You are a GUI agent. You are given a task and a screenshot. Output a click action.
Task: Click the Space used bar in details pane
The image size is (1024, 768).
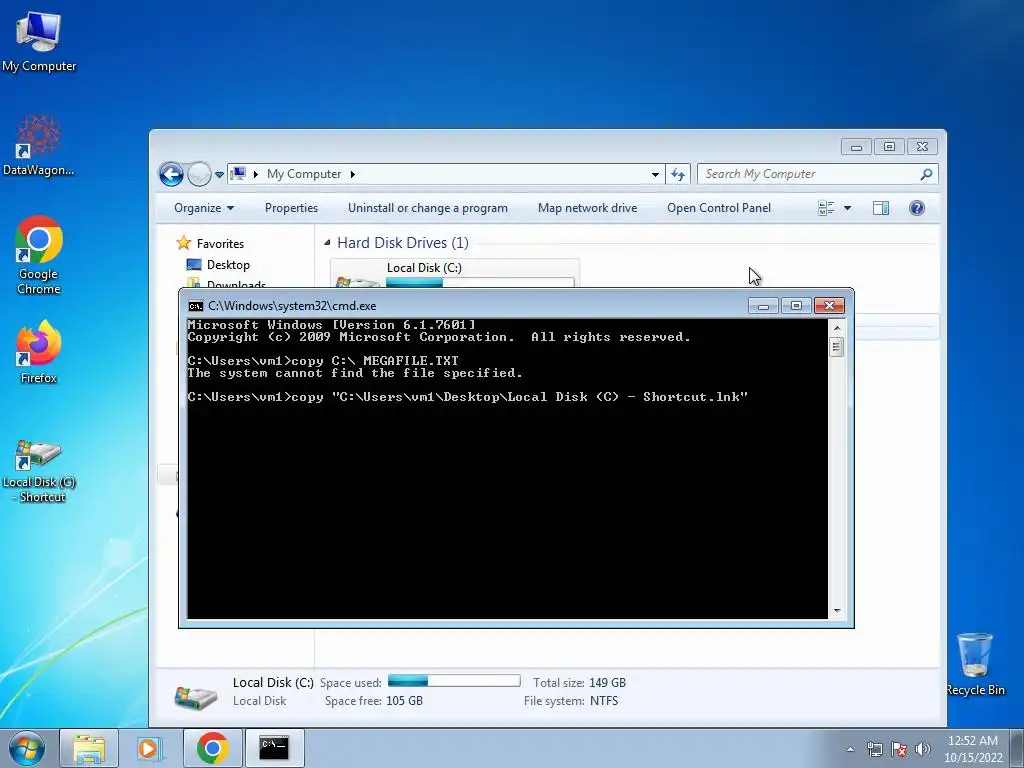tap(454, 681)
